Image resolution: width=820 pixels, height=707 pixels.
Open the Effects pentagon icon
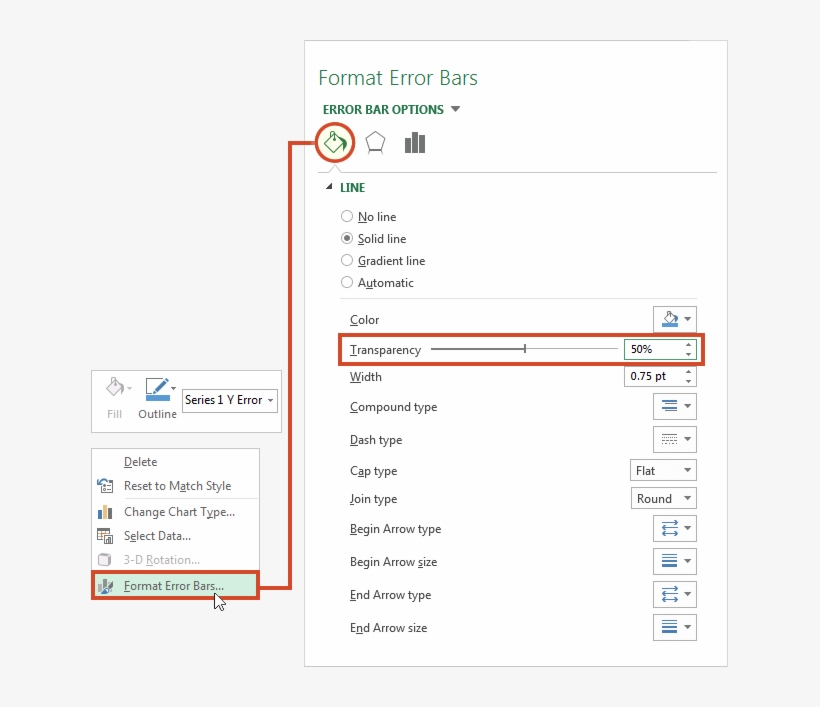[x=375, y=142]
